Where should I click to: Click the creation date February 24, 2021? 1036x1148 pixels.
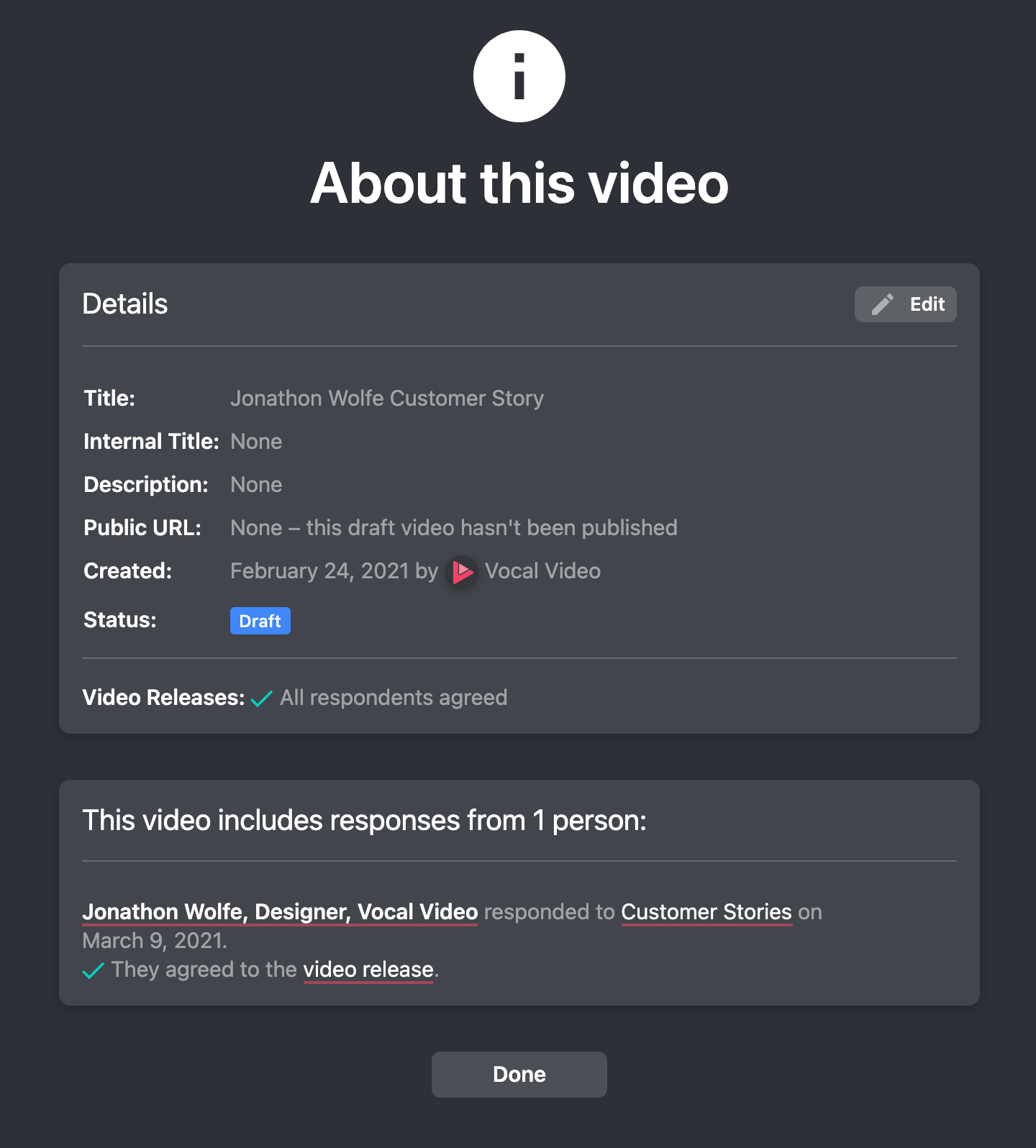point(319,571)
